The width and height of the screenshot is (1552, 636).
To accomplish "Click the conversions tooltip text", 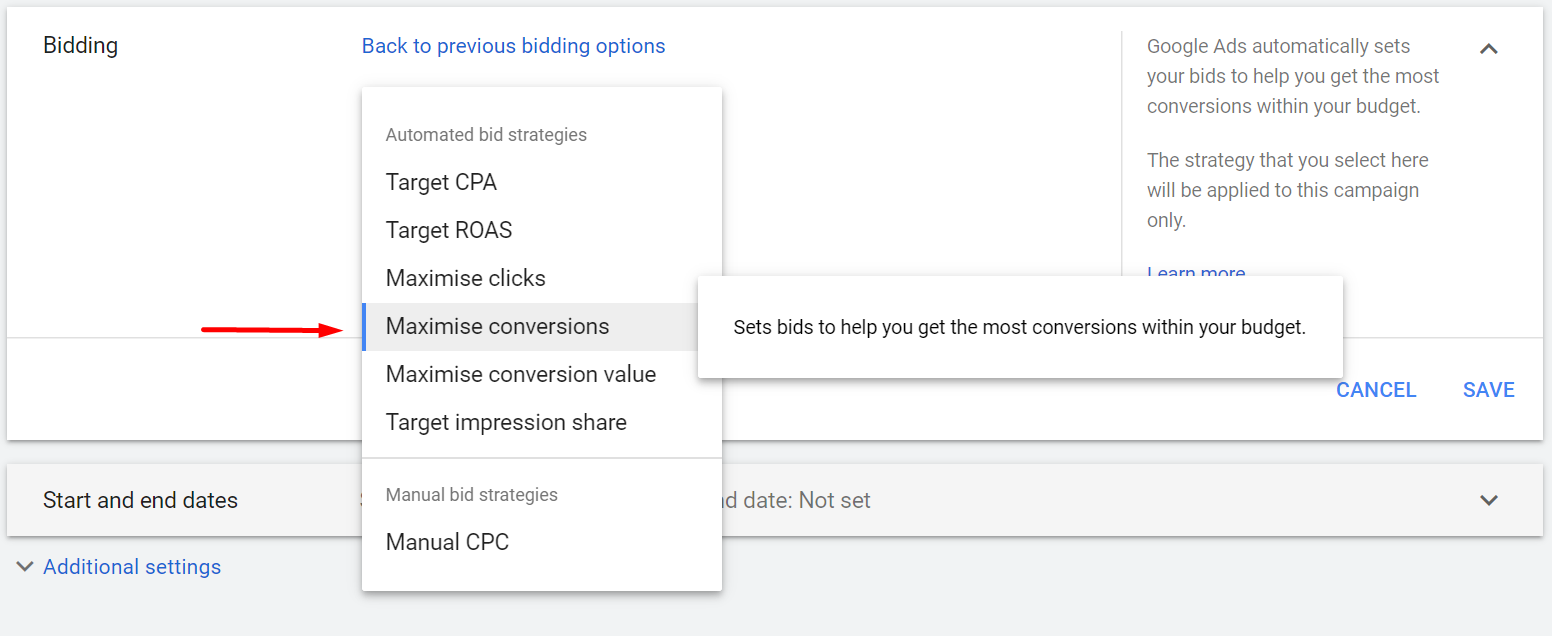I will click(1020, 327).
